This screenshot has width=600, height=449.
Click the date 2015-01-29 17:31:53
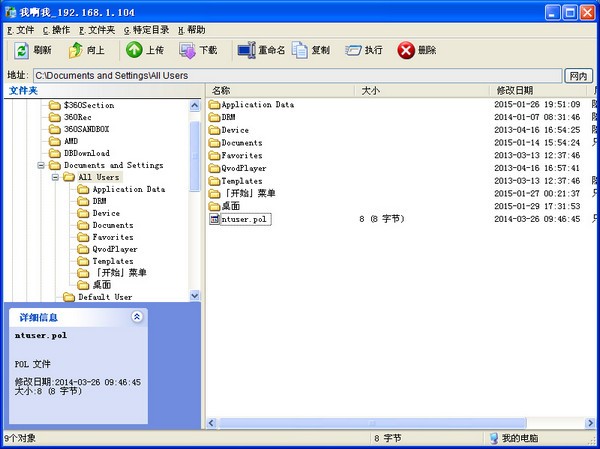[x=537, y=206]
